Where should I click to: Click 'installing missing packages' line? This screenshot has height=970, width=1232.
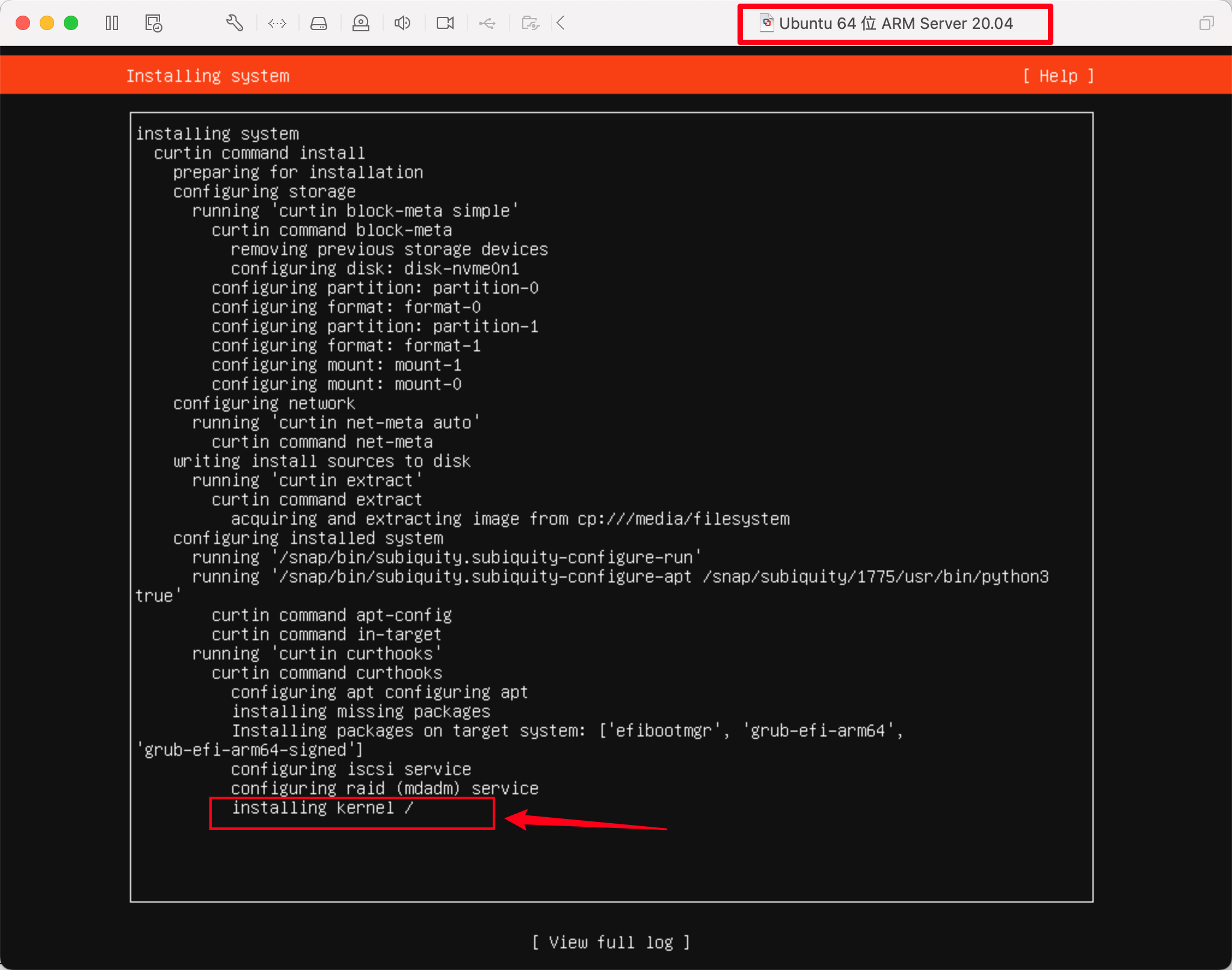pos(361,711)
